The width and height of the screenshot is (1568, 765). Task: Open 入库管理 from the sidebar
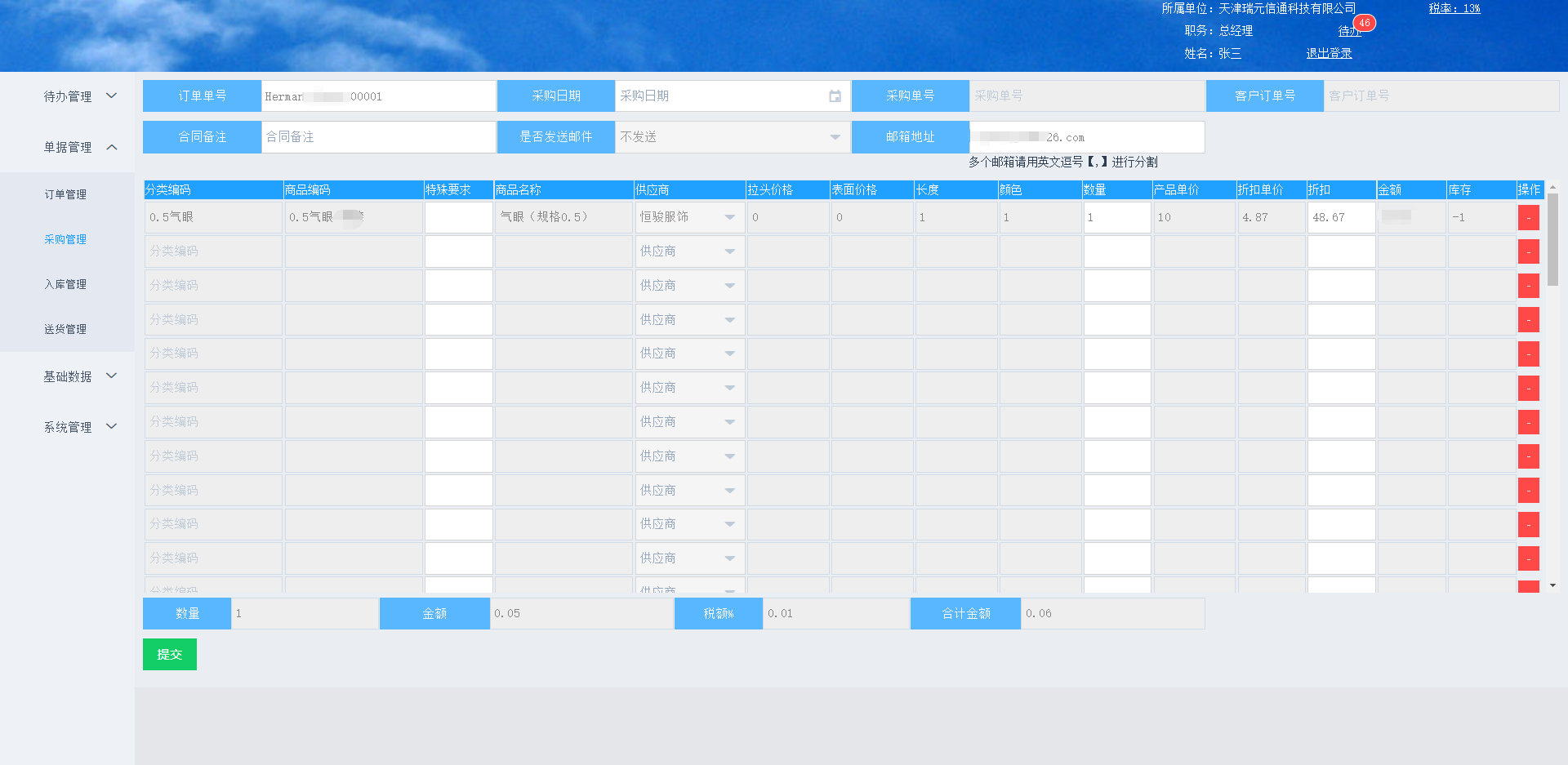point(65,284)
